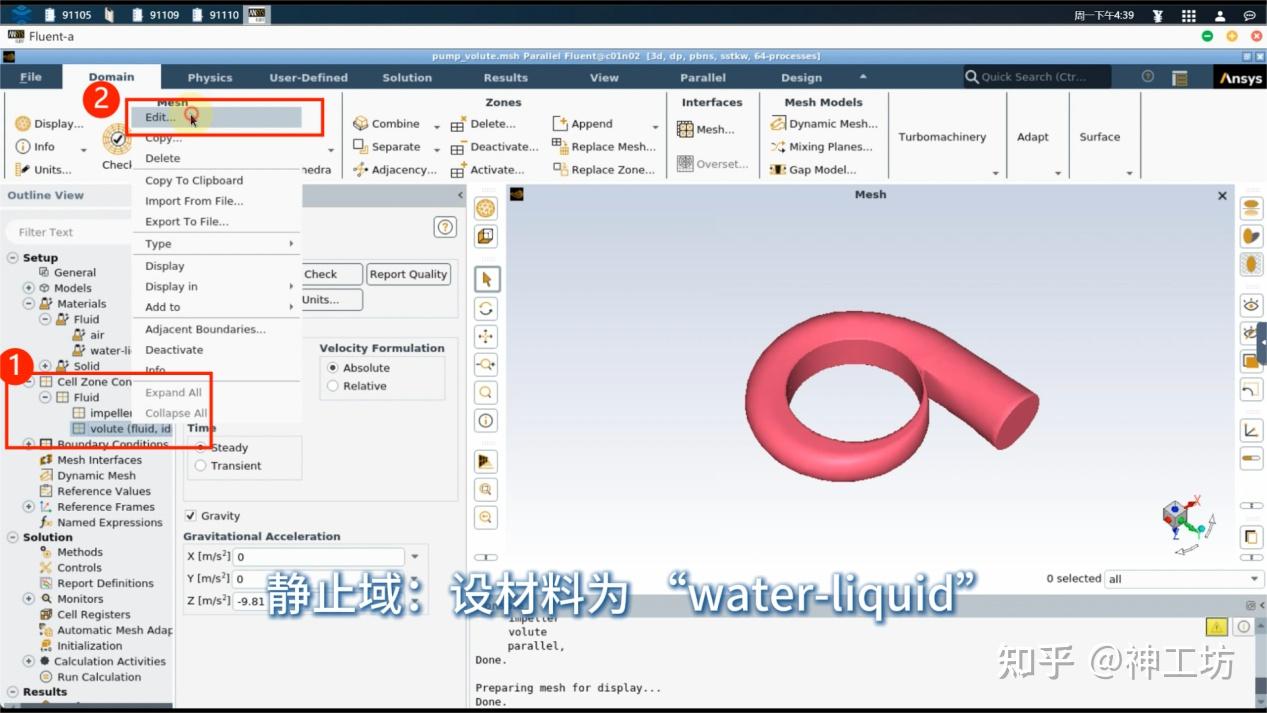Click the Append button in Zones
This screenshot has width=1267, height=713.
point(583,124)
